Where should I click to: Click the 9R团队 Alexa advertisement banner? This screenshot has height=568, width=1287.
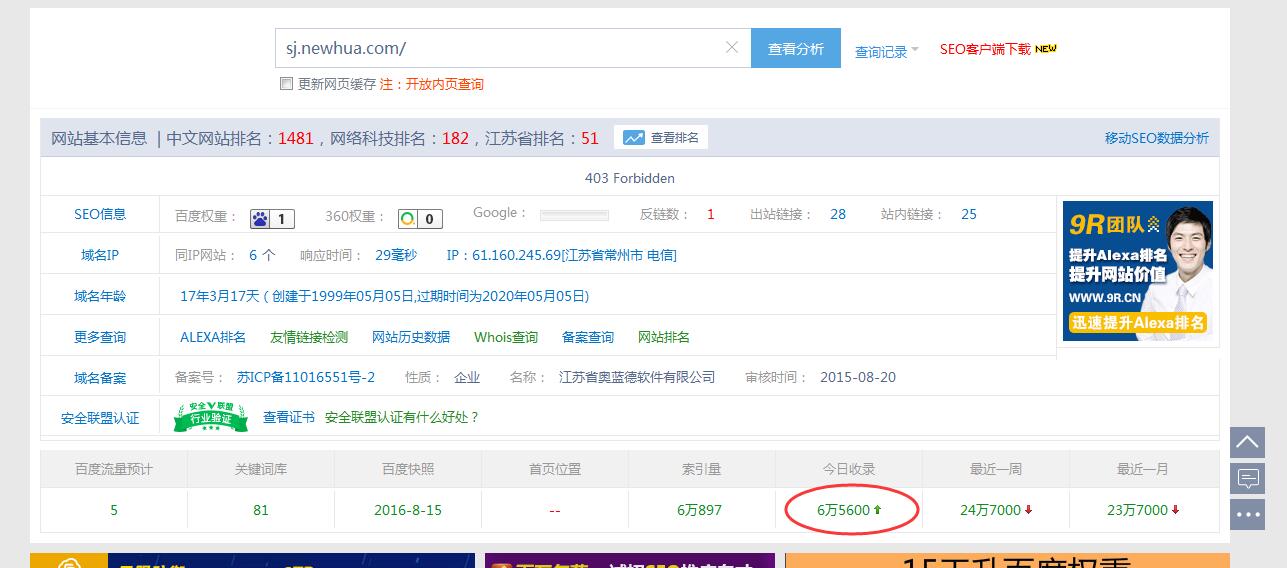1137,271
